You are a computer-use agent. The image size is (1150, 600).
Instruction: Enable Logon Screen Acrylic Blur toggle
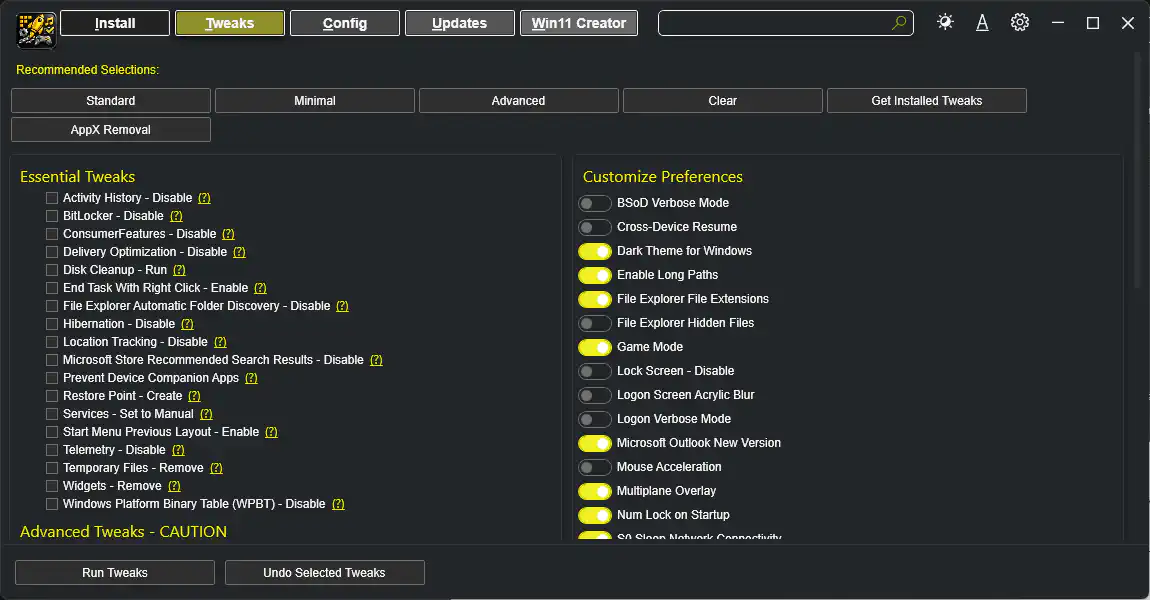tap(595, 395)
